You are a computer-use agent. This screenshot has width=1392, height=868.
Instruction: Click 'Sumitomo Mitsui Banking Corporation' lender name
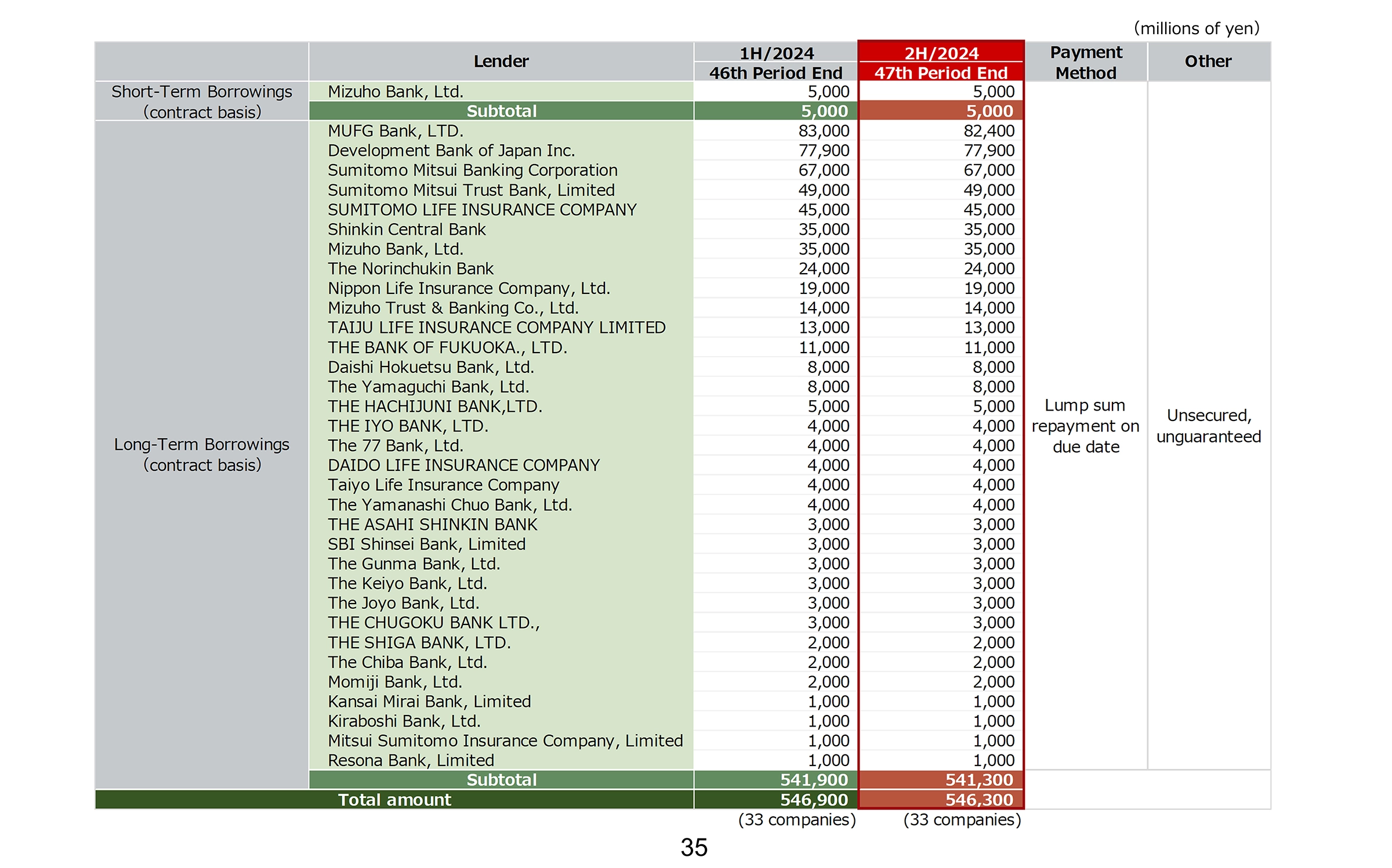click(x=473, y=170)
